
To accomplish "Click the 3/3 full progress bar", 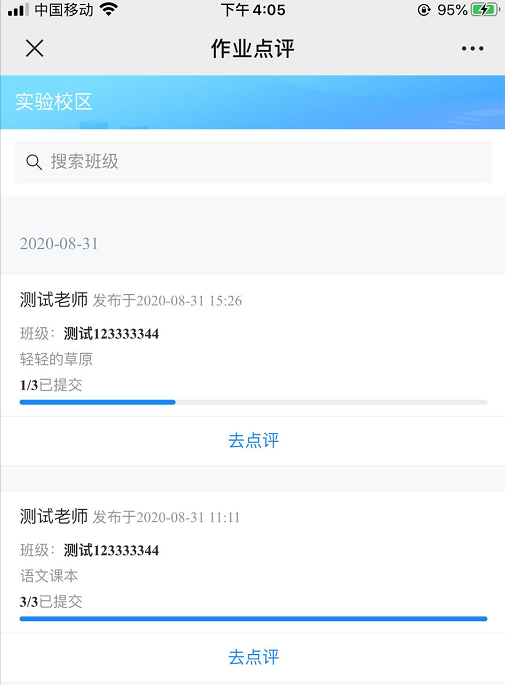I will point(253,619).
